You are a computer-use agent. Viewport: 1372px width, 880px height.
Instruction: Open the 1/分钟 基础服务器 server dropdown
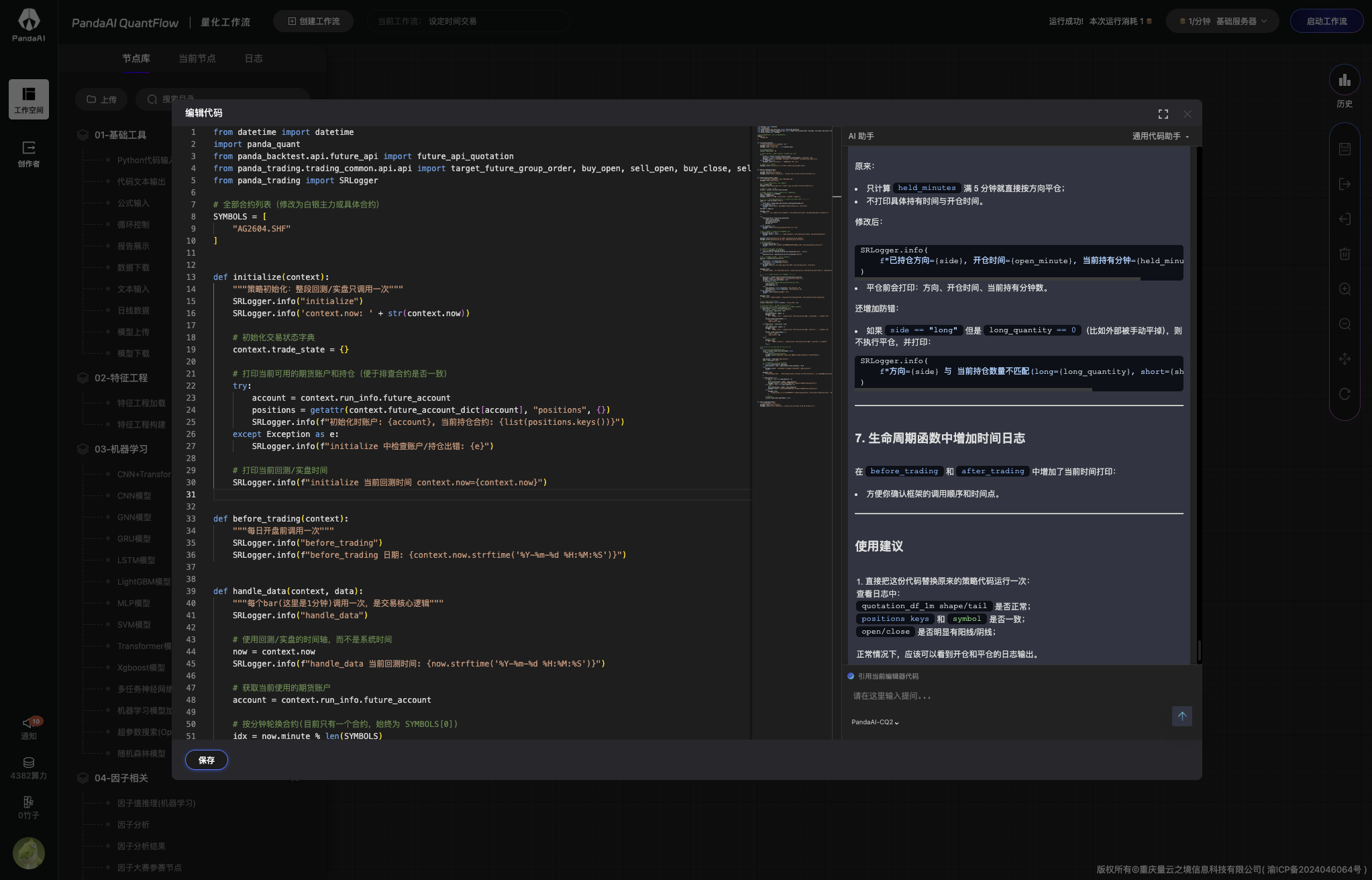tap(1222, 21)
